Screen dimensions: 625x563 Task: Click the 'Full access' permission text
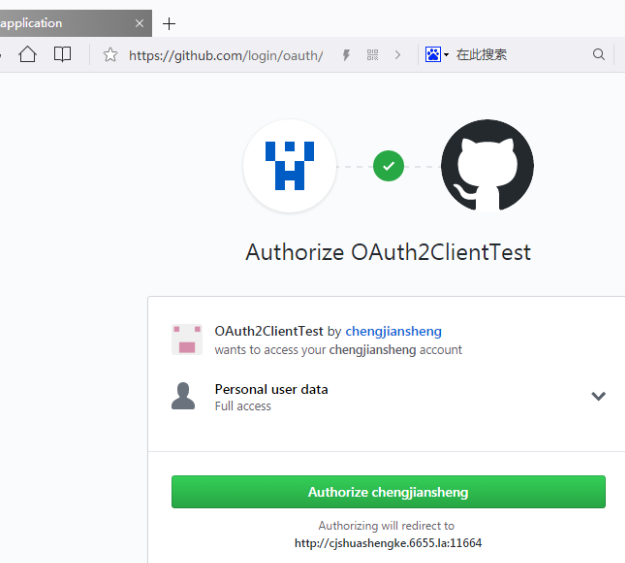point(243,406)
